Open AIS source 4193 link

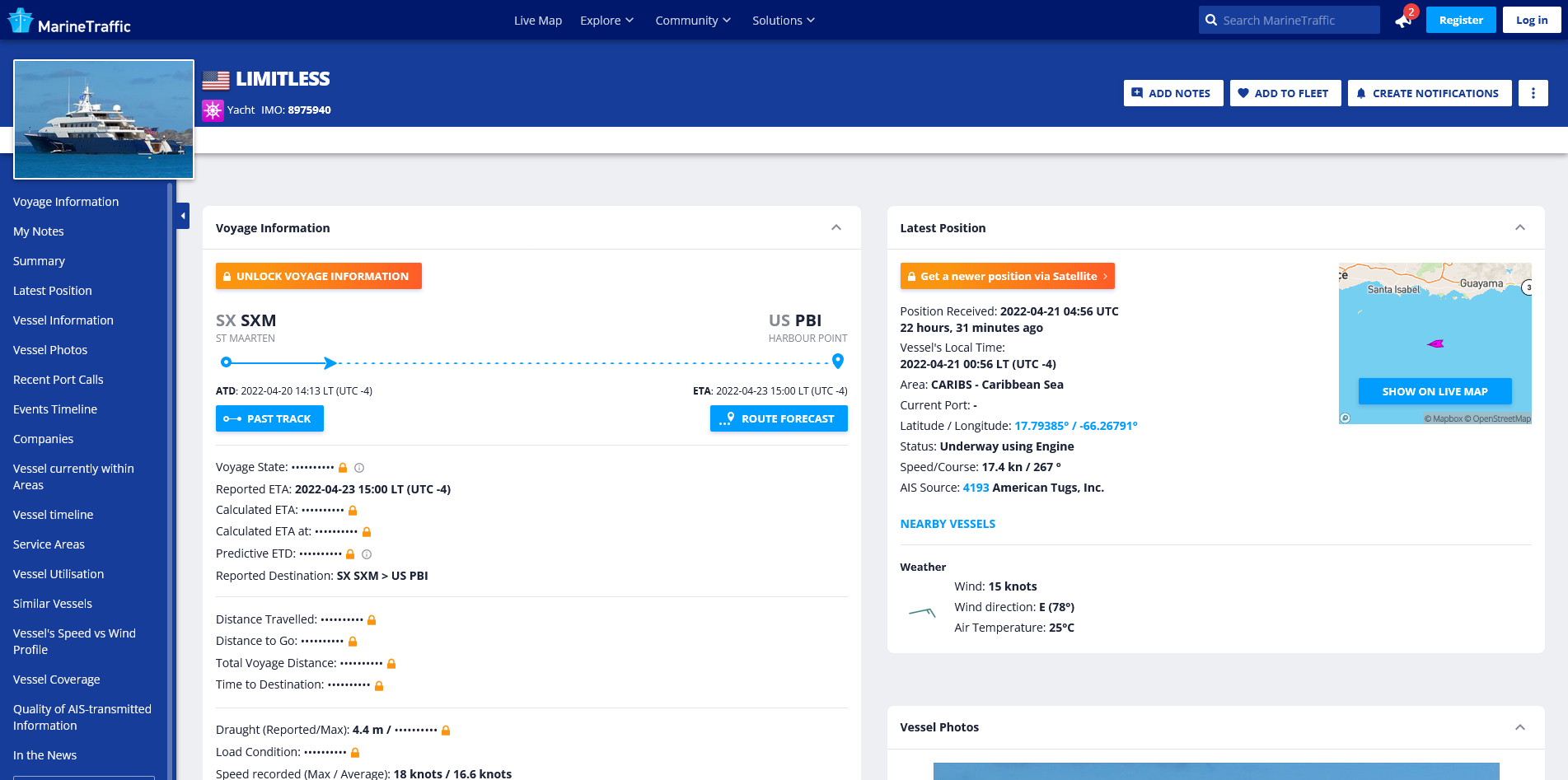click(976, 488)
